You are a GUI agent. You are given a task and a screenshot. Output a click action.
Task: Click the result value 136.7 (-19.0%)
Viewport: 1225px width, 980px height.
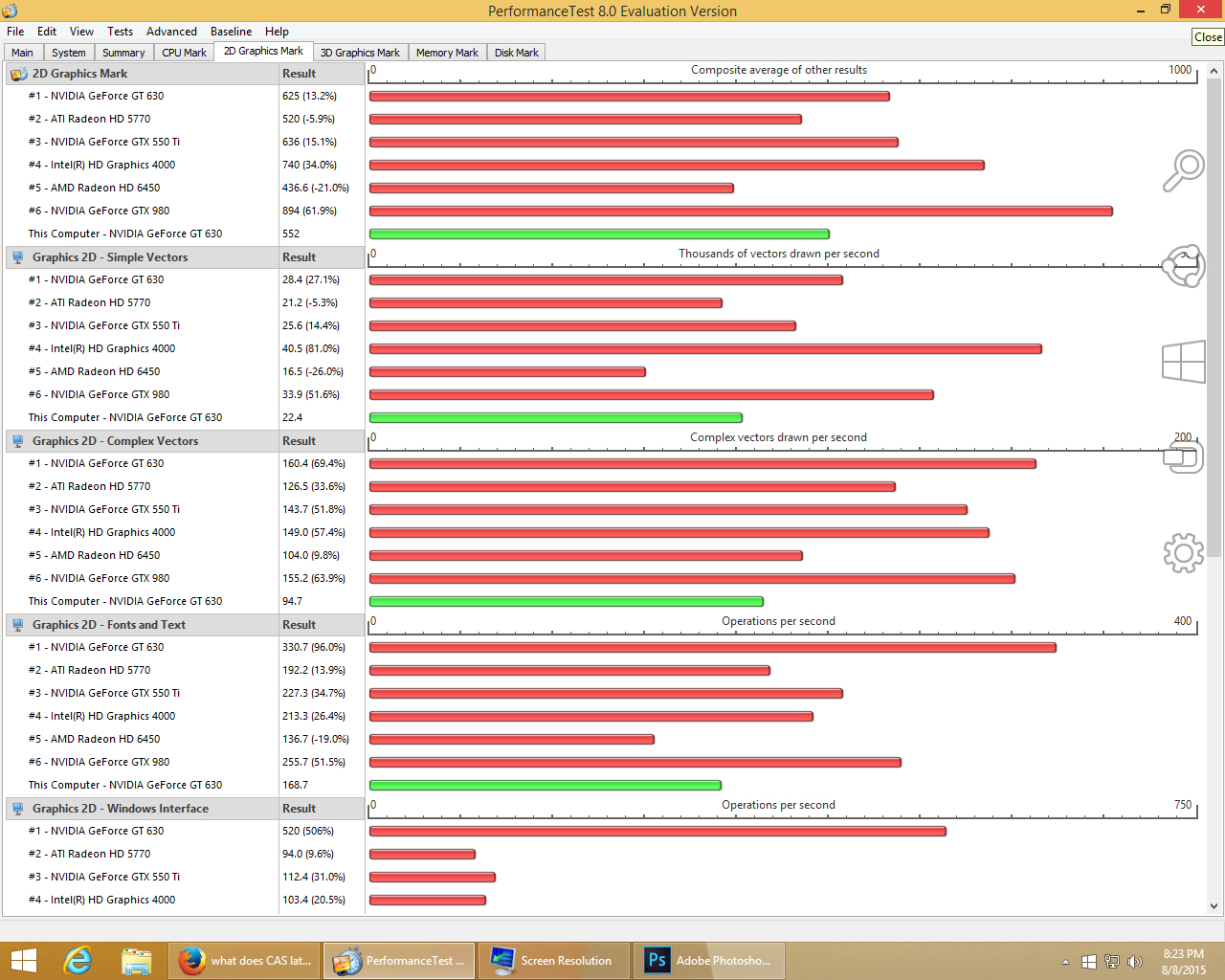point(316,739)
